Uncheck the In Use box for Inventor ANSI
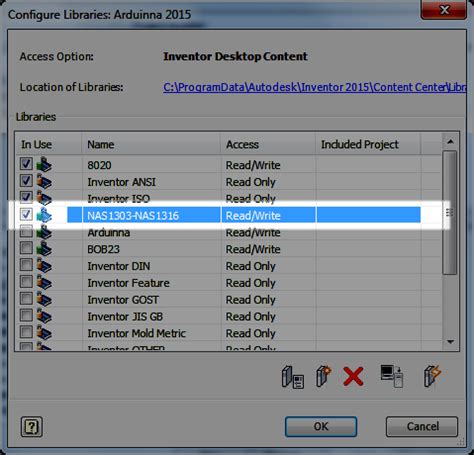Viewport: 474px width, 455px height. [26, 181]
